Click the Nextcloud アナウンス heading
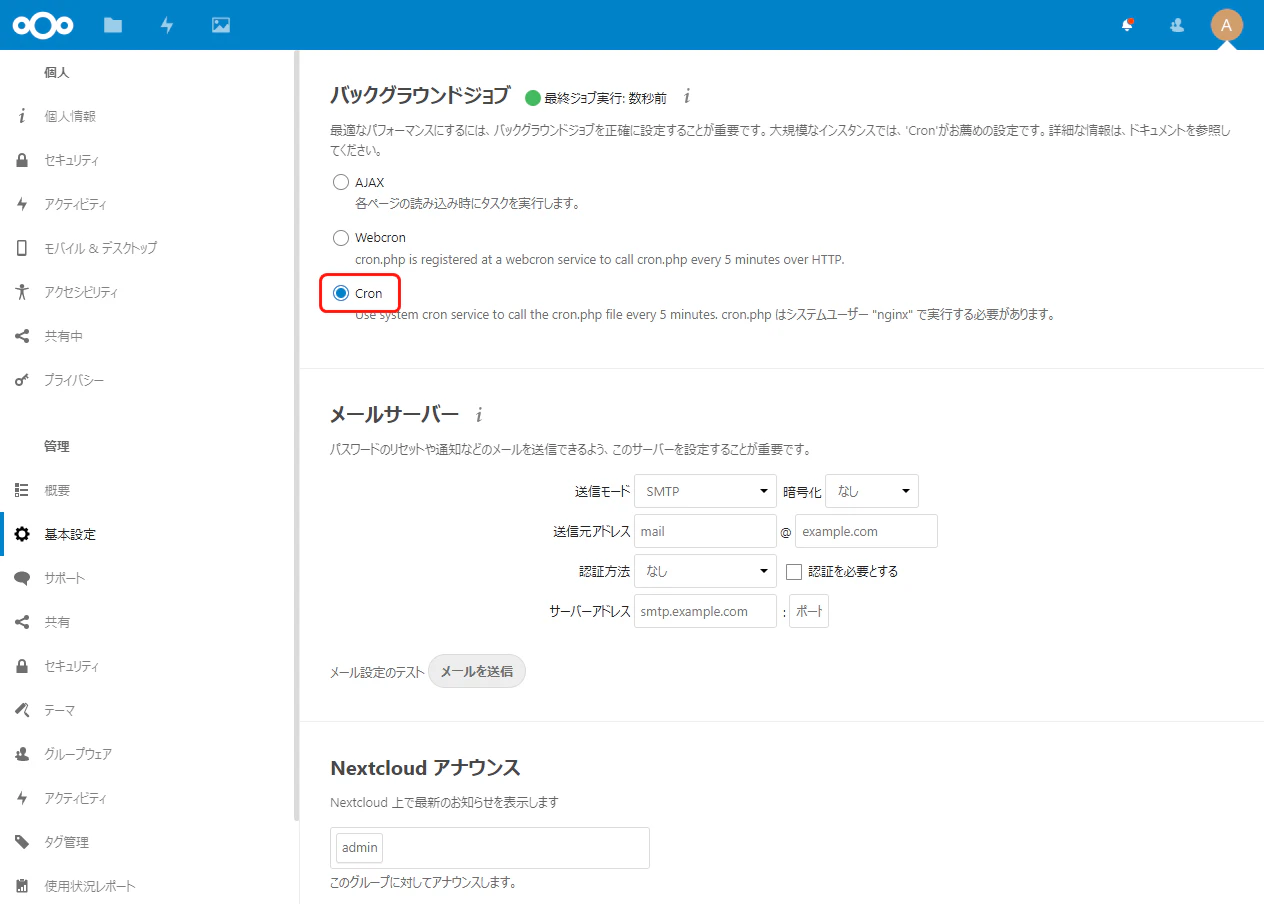 (425, 768)
